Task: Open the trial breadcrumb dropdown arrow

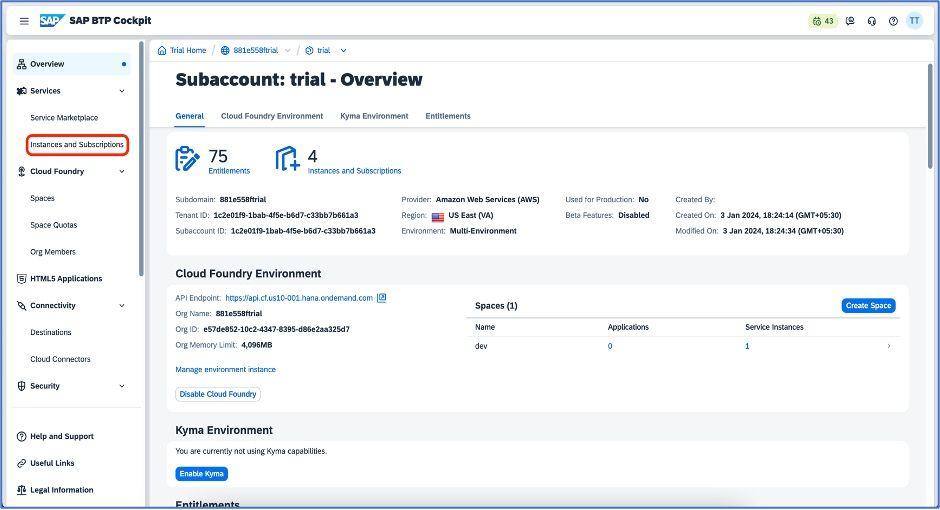Action: click(x=344, y=50)
